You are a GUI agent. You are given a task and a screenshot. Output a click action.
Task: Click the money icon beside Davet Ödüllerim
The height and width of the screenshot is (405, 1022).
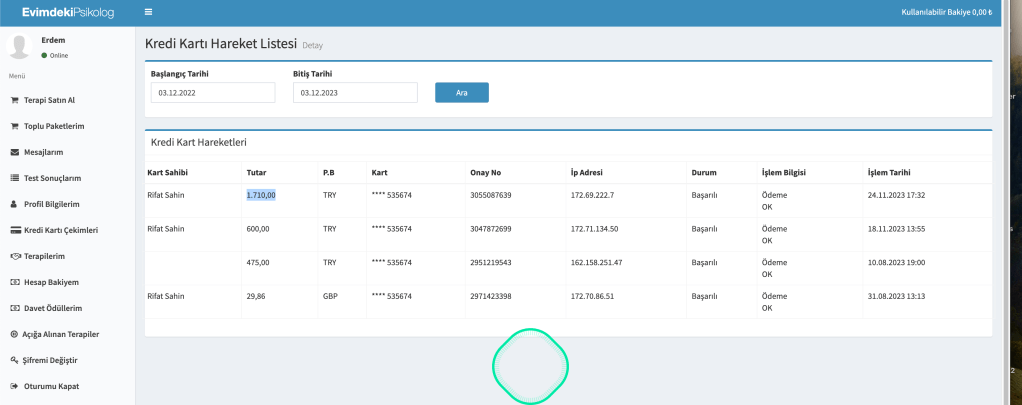click(x=15, y=308)
